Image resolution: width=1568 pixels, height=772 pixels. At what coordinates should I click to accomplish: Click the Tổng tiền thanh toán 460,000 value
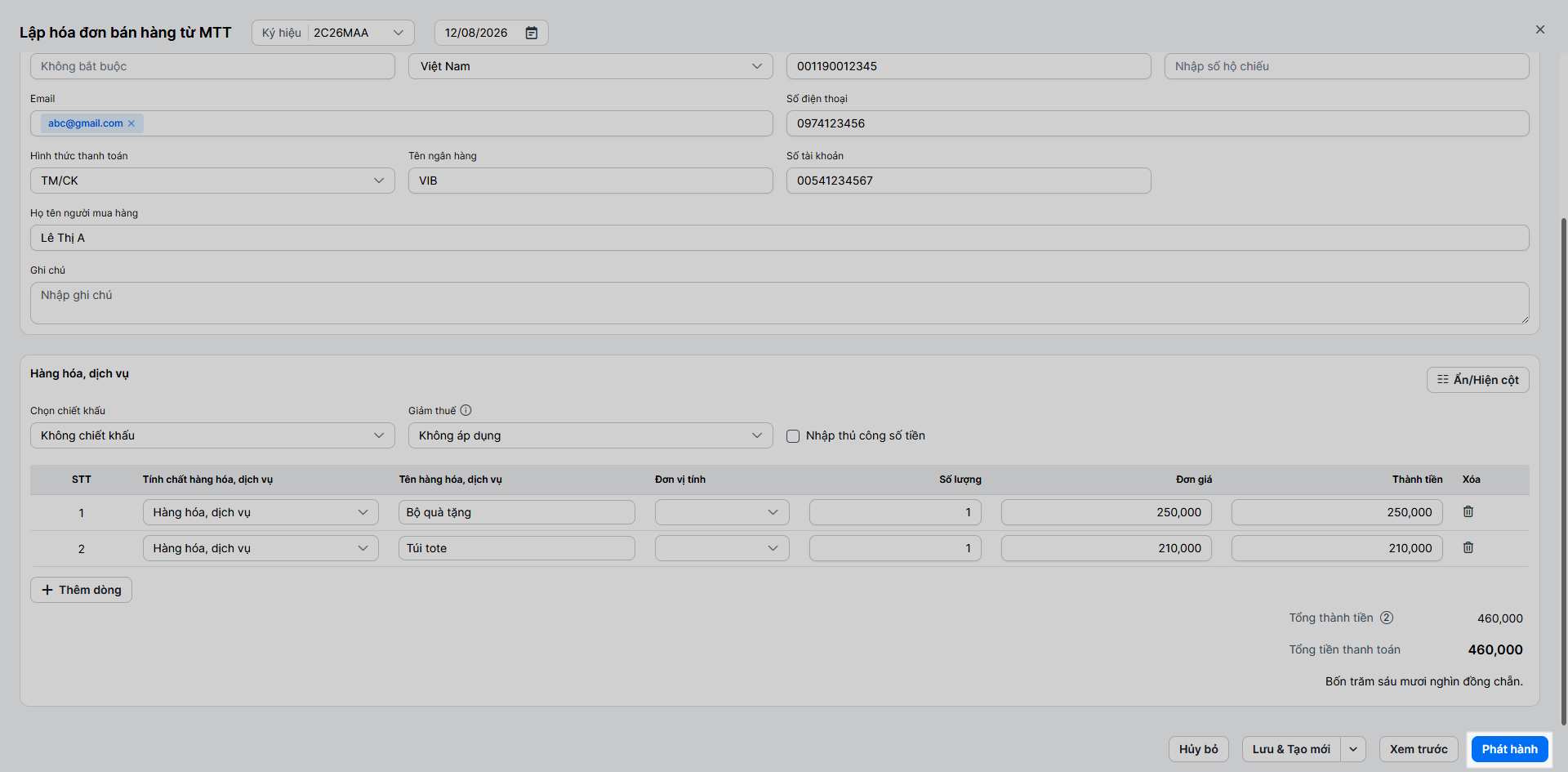pyautogui.click(x=1495, y=649)
